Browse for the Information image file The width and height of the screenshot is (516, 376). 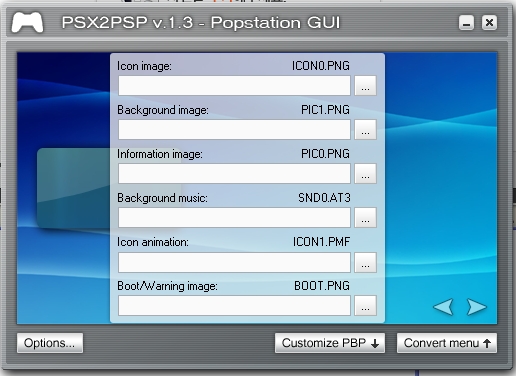(365, 173)
